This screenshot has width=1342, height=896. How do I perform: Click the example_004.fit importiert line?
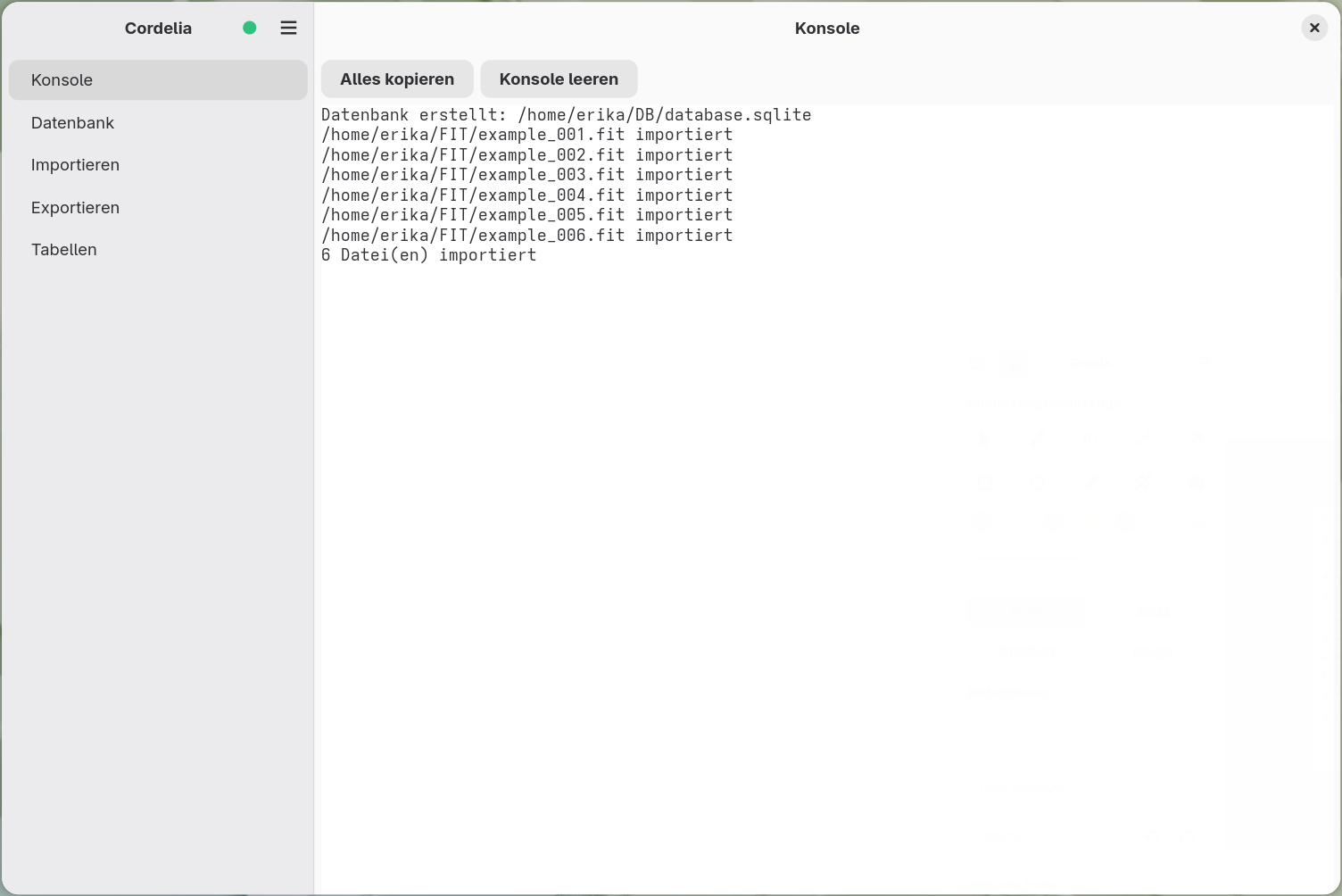527,195
